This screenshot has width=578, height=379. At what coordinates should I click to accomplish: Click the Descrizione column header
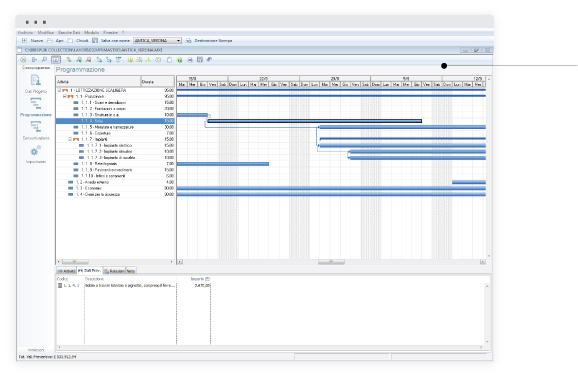pyautogui.click(x=94, y=279)
